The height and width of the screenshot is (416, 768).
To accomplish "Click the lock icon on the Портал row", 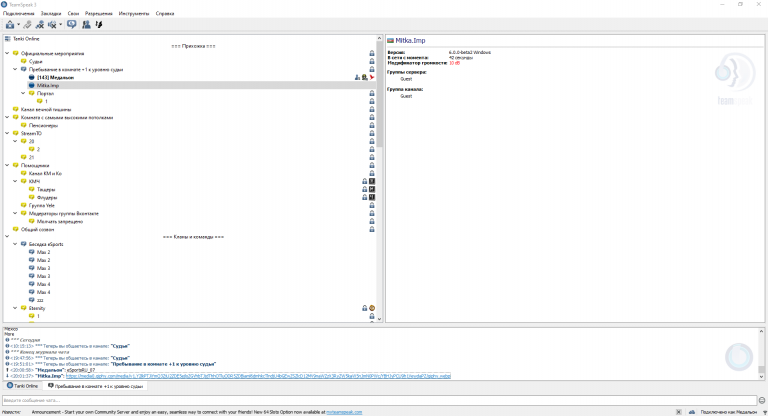I will click(372, 93).
